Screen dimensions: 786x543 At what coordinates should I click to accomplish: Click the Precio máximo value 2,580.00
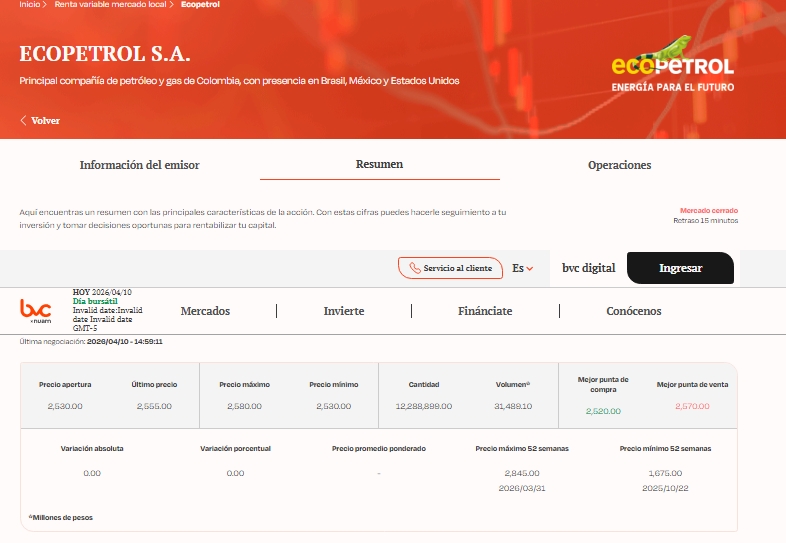(x=245, y=406)
